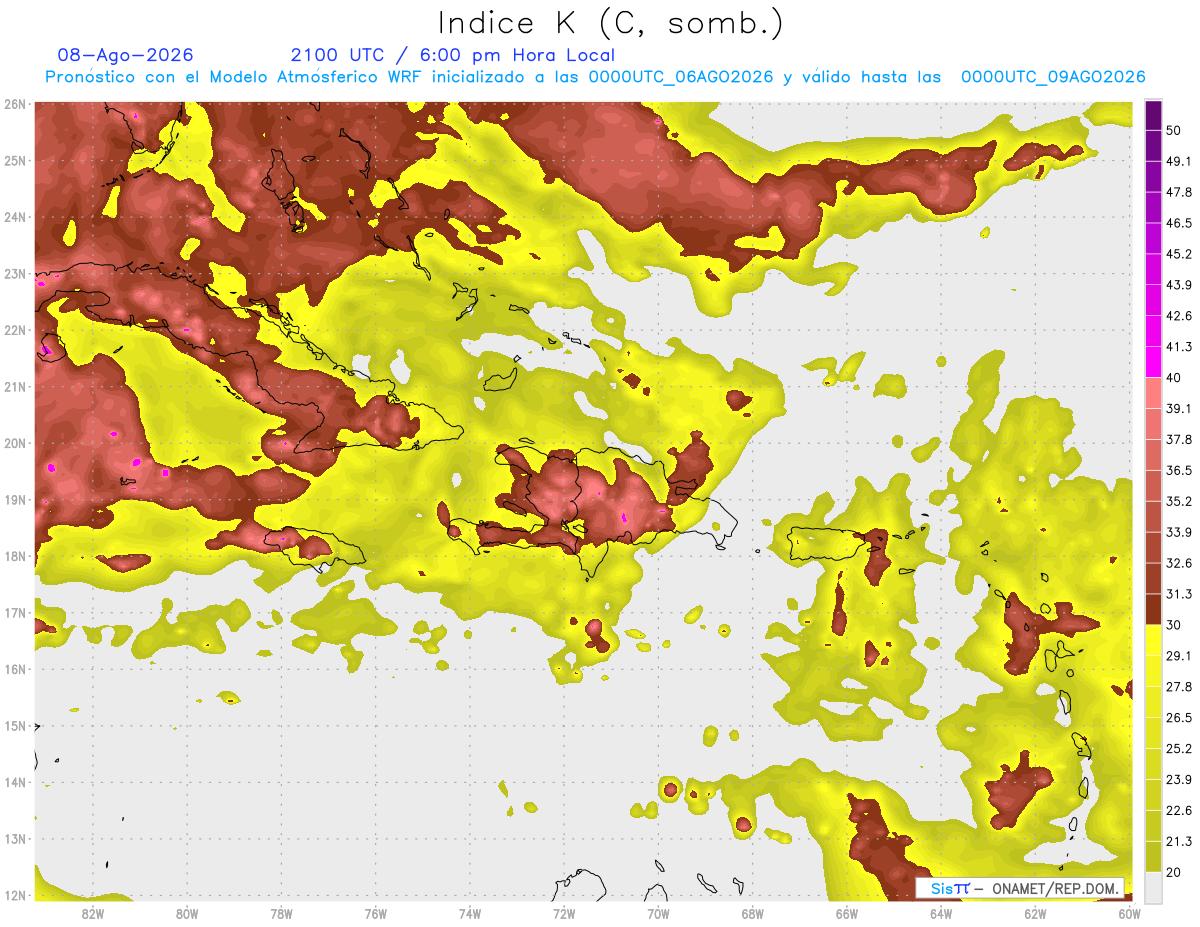Click the '12N' latitude label
The height and width of the screenshot is (927, 1200).
tap(15, 895)
